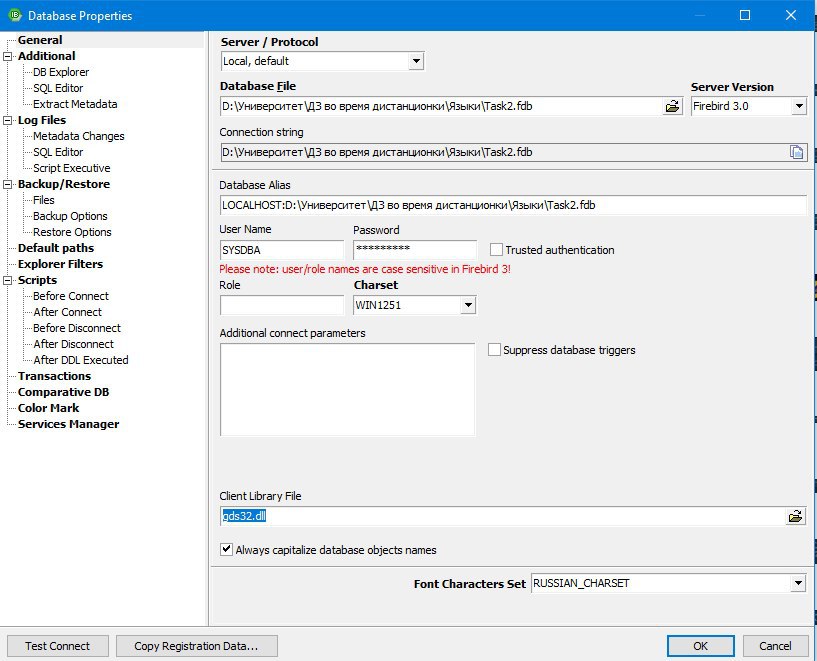Collapse the Log Files tree node
Screen dimensions: 817x661
point(7,120)
